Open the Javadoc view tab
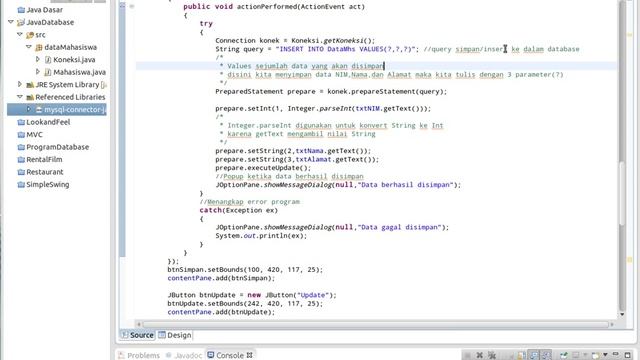This screenshot has height=360, width=640. (184, 356)
